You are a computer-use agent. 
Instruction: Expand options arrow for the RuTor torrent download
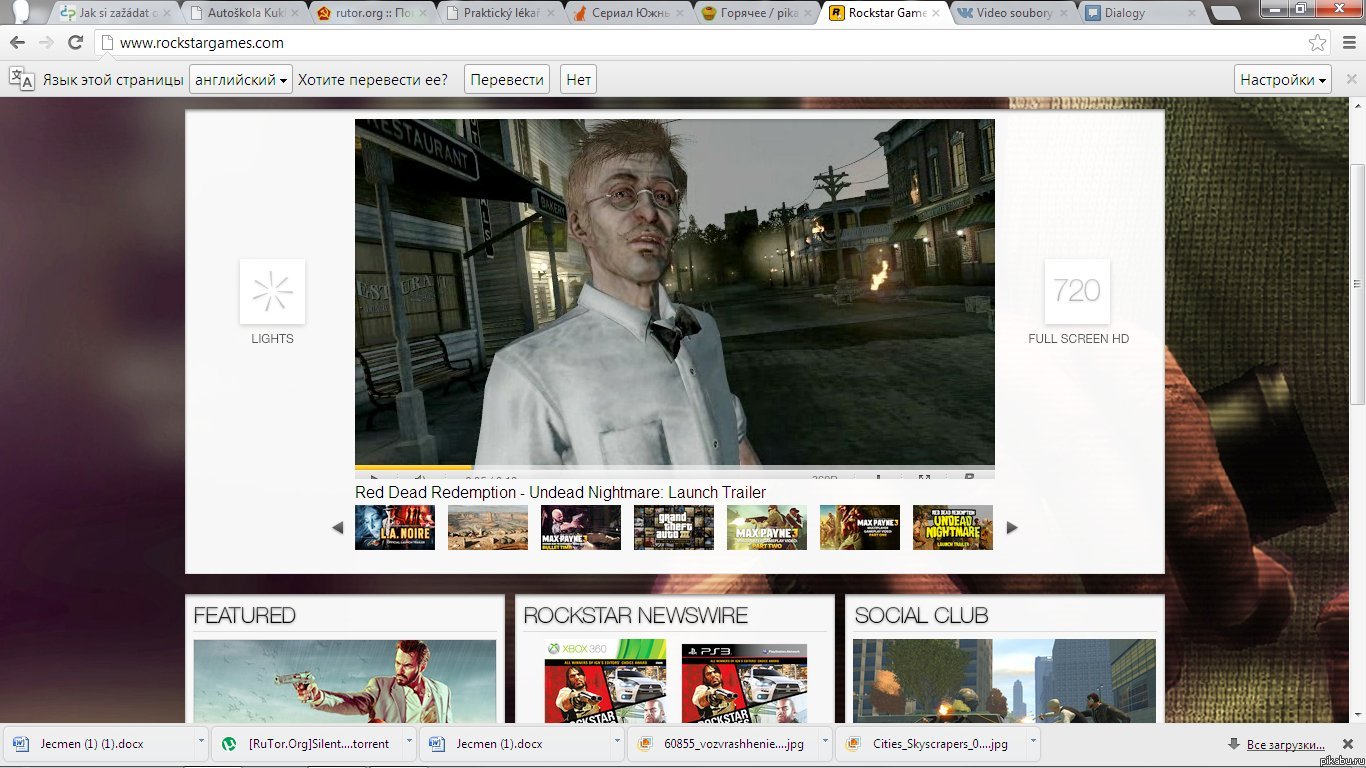pyautogui.click(x=409, y=743)
